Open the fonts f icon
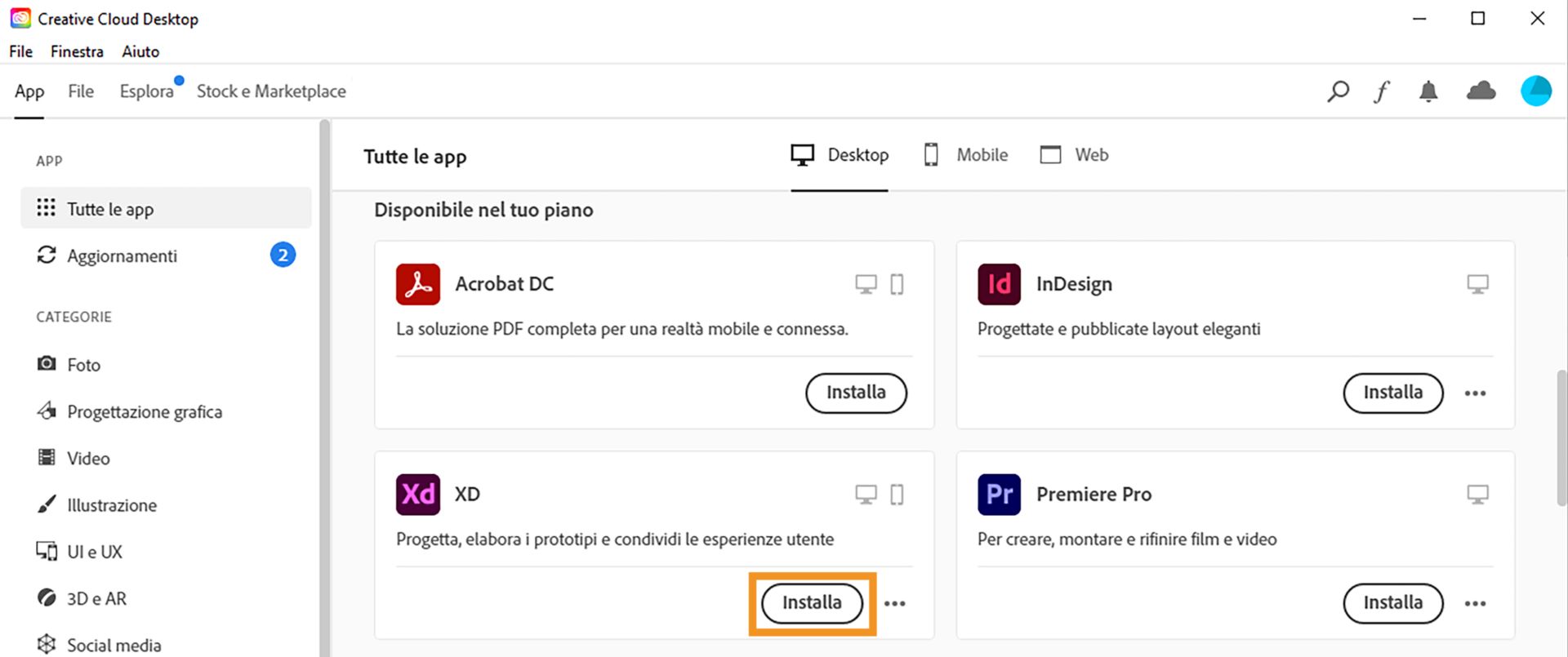This screenshot has height=657, width=1568. pos(1381,91)
